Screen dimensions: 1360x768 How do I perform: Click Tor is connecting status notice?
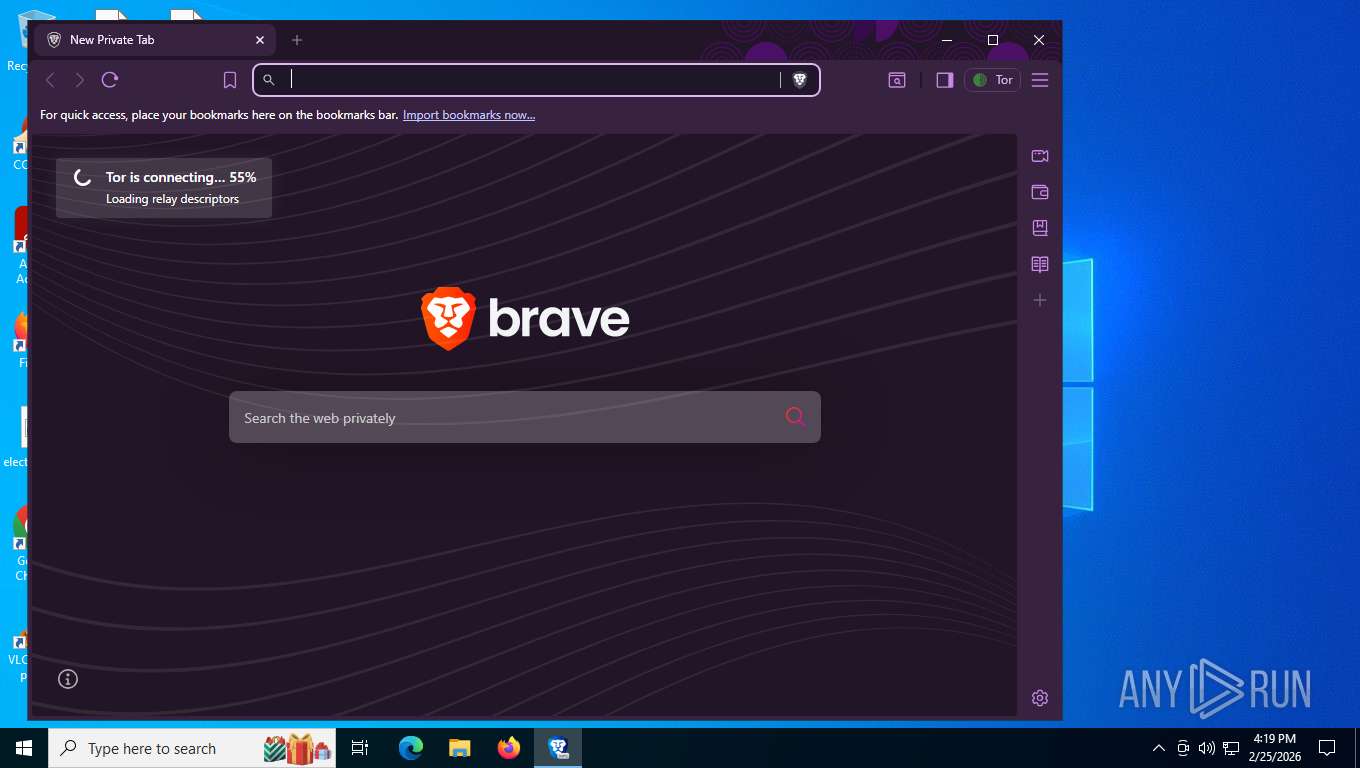[164, 187]
